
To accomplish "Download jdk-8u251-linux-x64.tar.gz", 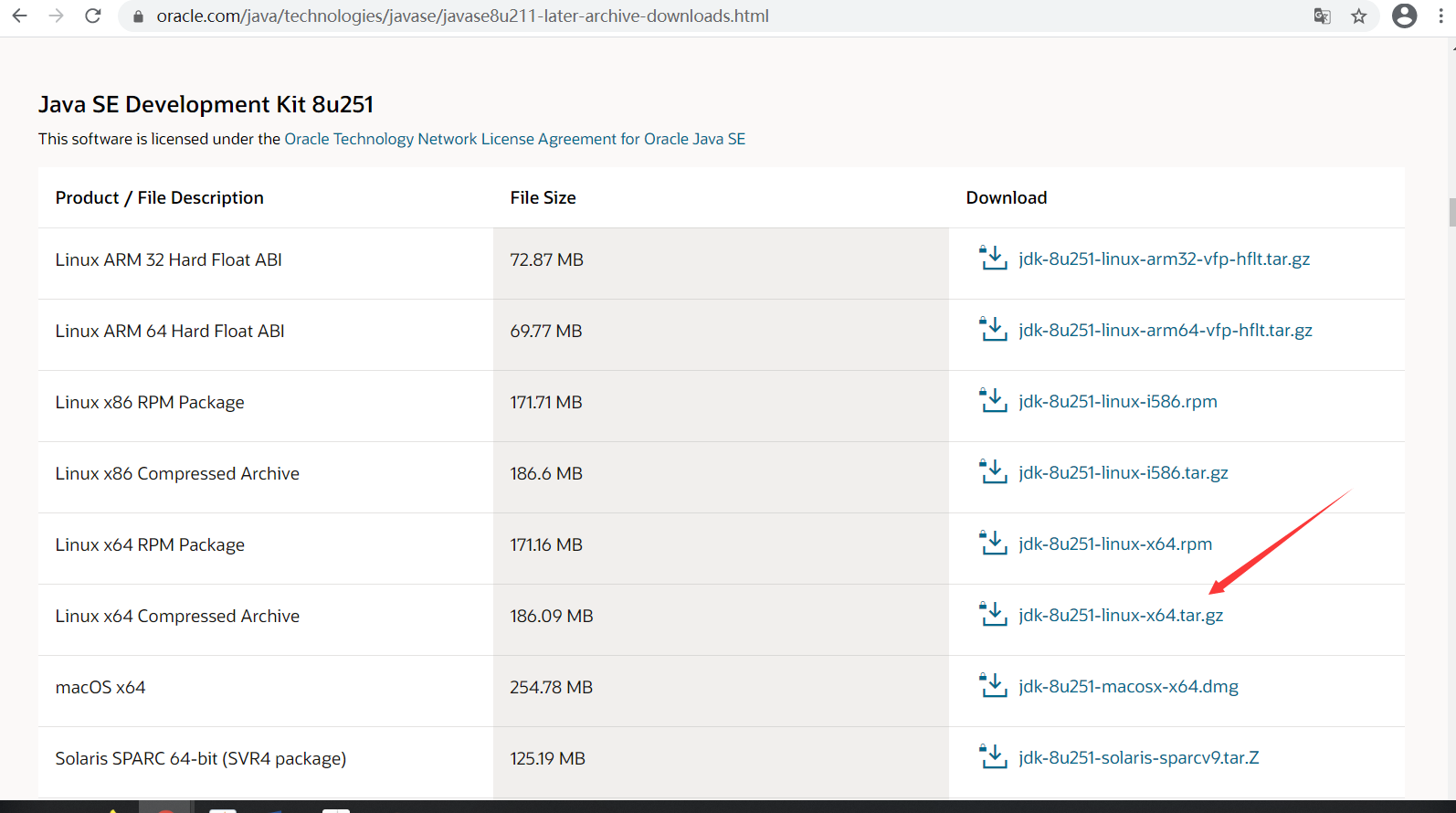I will click(1121, 616).
